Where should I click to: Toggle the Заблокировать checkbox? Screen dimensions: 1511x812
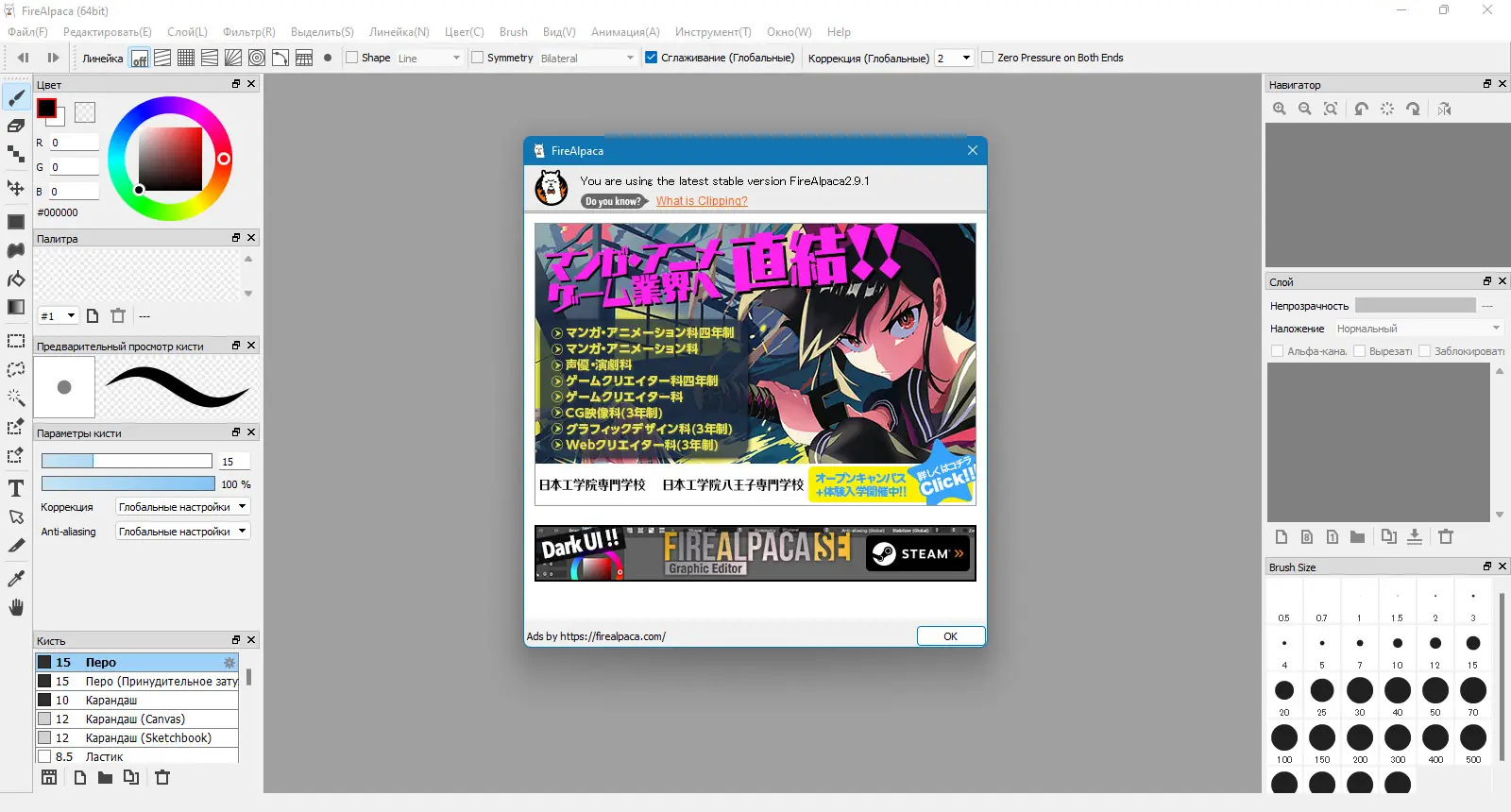tap(1425, 351)
